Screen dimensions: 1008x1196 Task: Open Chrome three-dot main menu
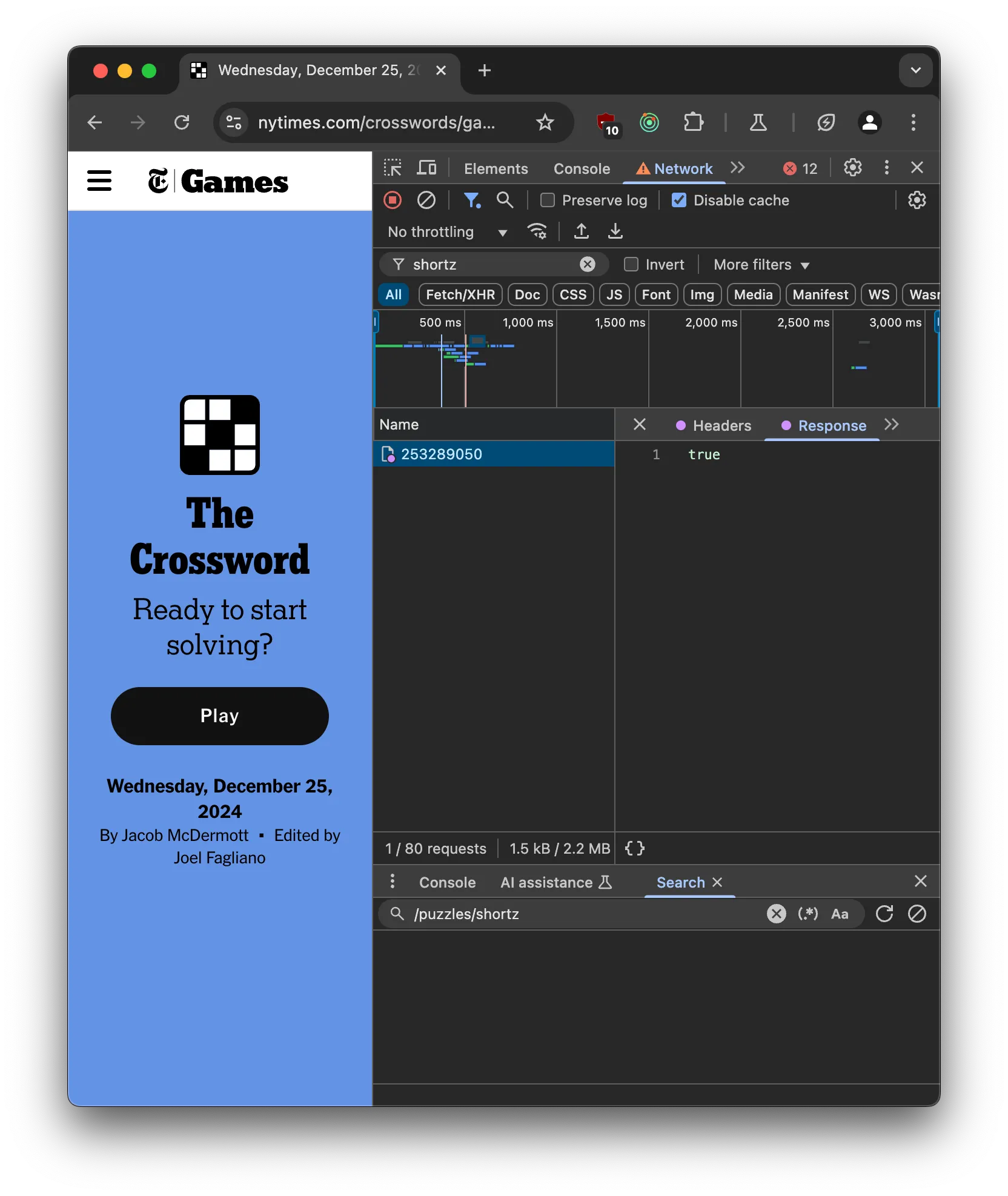coord(913,122)
